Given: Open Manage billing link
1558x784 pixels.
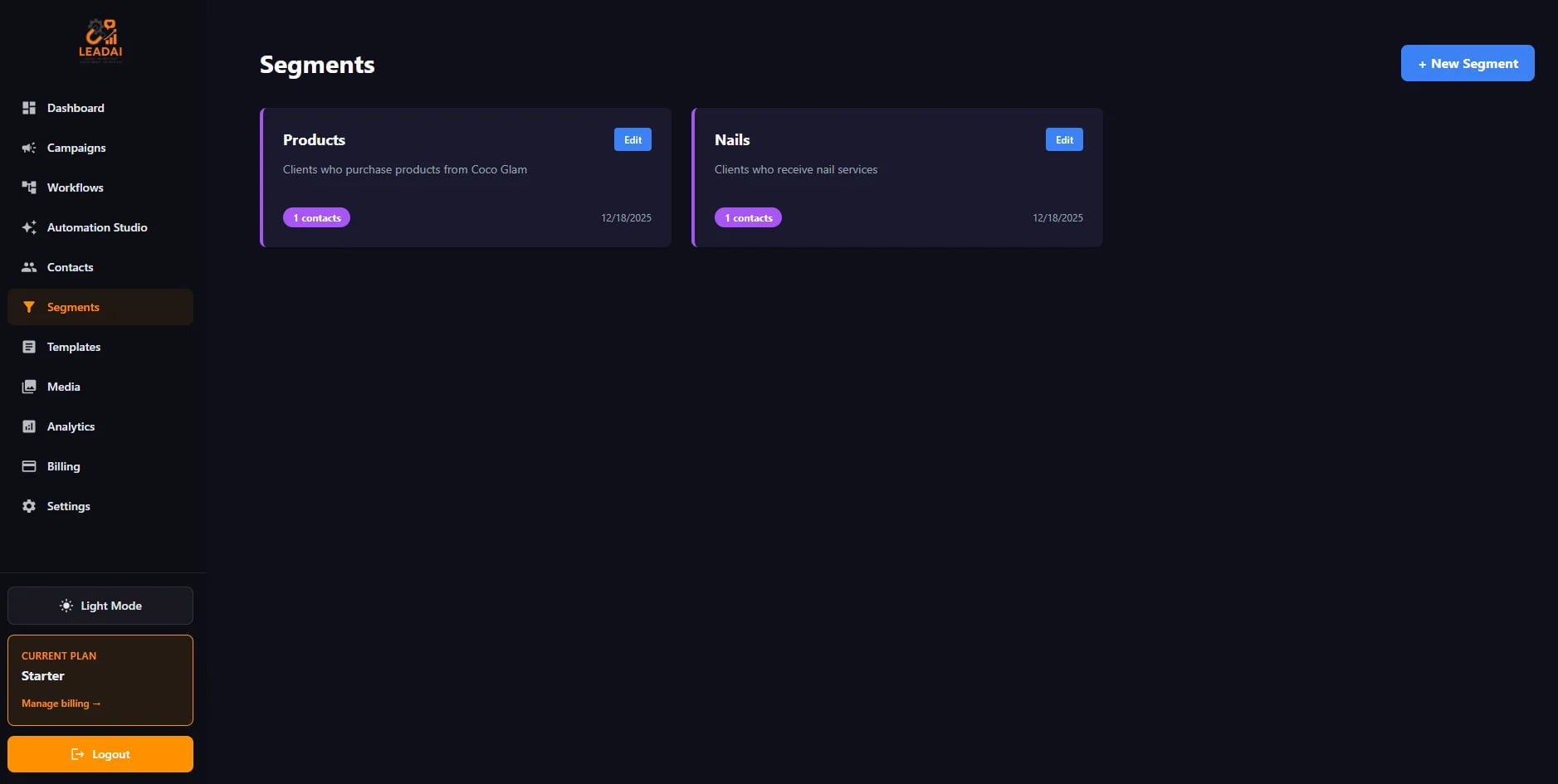Looking at the screenshot, I should click(60, 703).
